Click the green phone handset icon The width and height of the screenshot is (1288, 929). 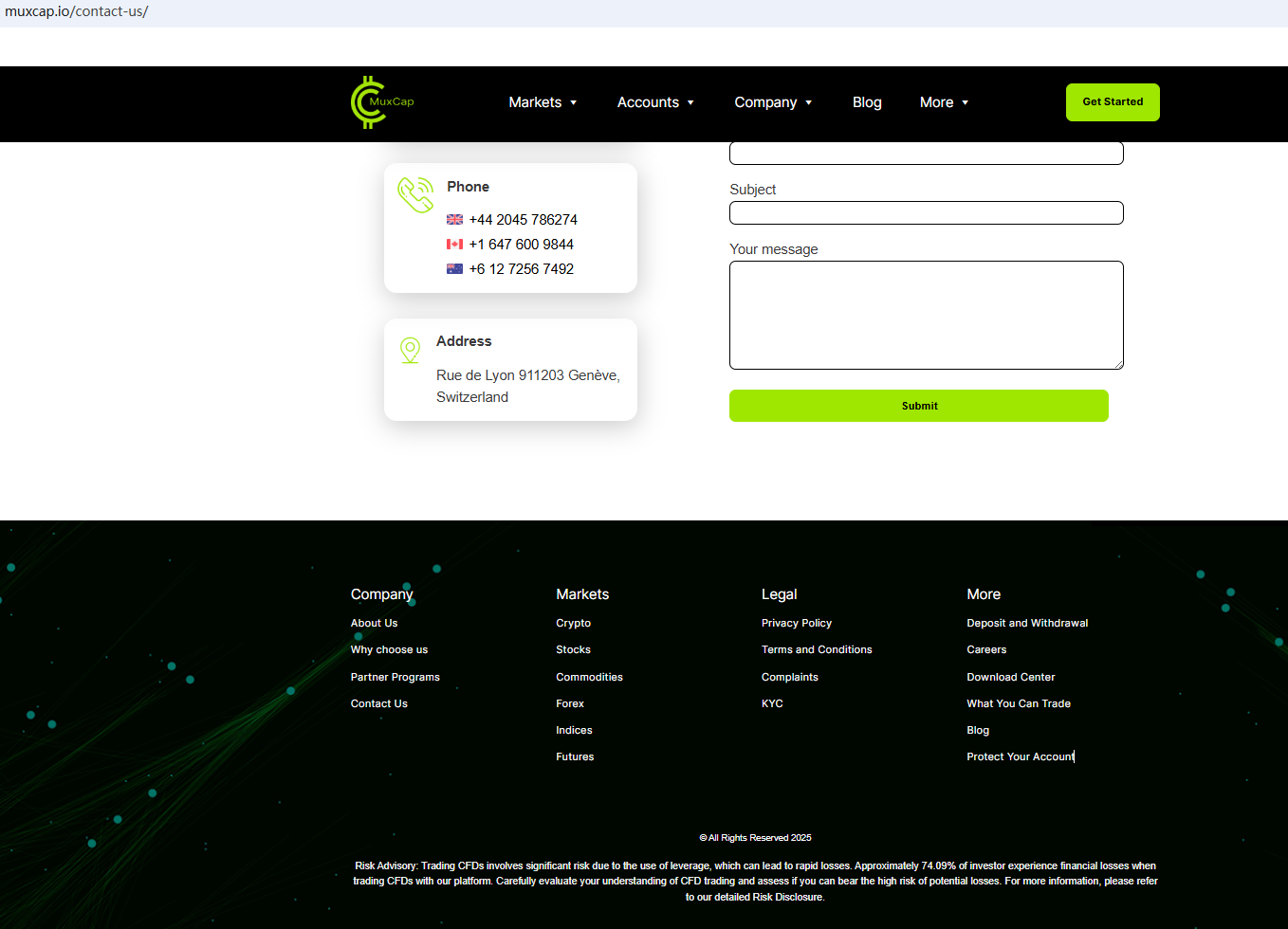[x=415, y=194]
